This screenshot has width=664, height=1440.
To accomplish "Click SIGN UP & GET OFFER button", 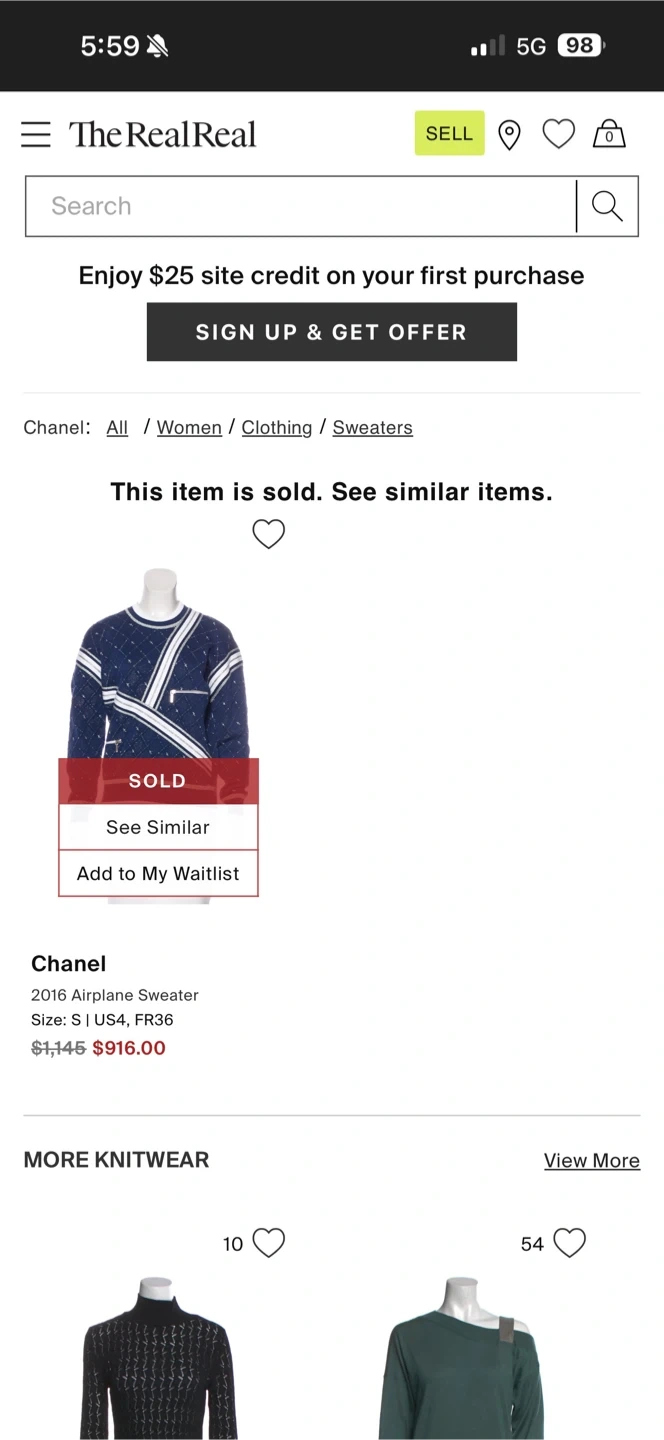I will pos(332,332).
